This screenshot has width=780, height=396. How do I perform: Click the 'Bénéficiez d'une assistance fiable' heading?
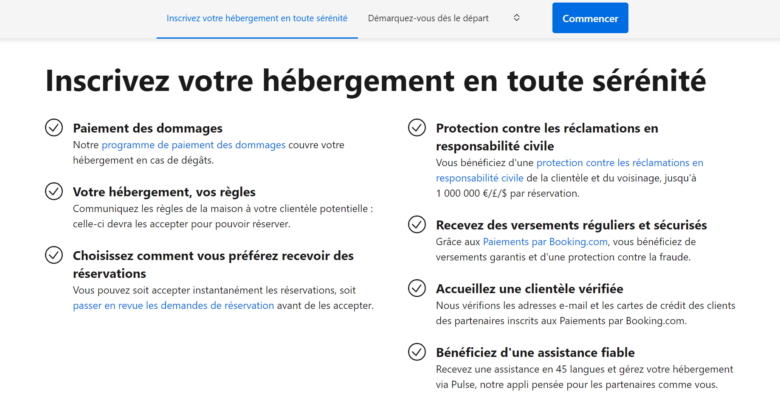pos(535,353)
